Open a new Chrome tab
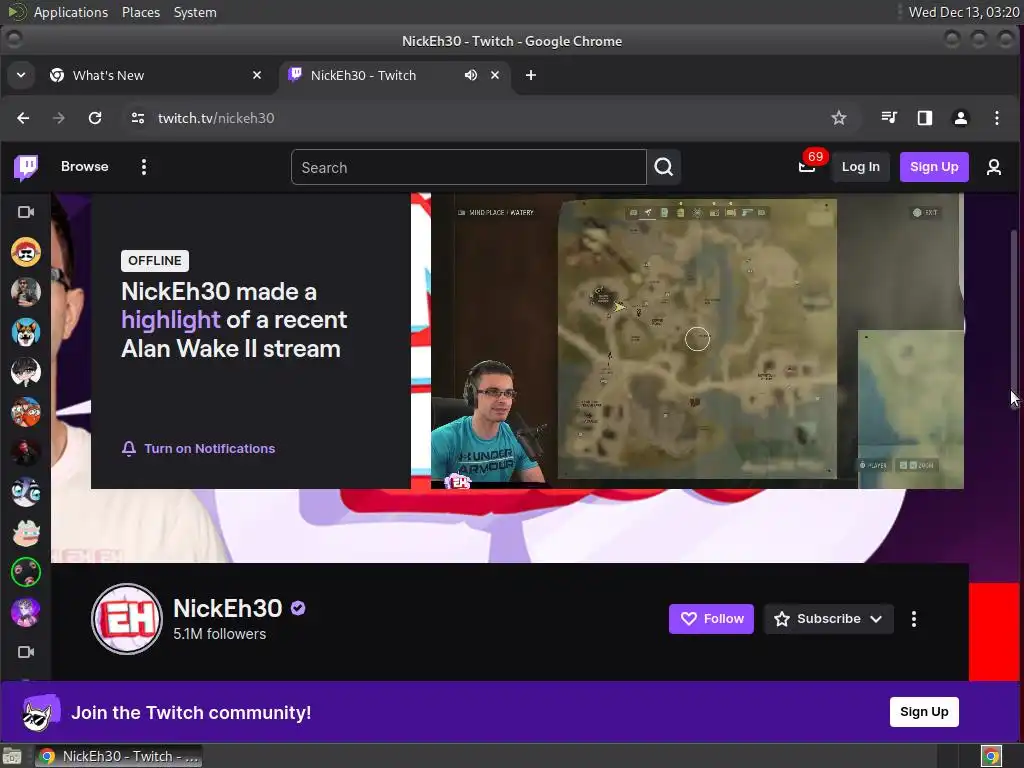The width and height of the screenshot is (1024, 768). point(531,75)
